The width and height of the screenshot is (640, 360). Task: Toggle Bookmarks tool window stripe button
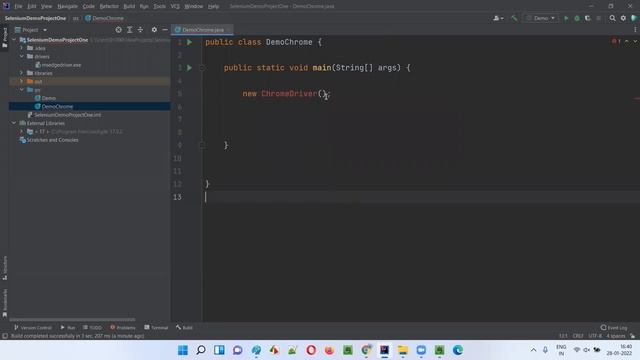click(x=4, y=303)
